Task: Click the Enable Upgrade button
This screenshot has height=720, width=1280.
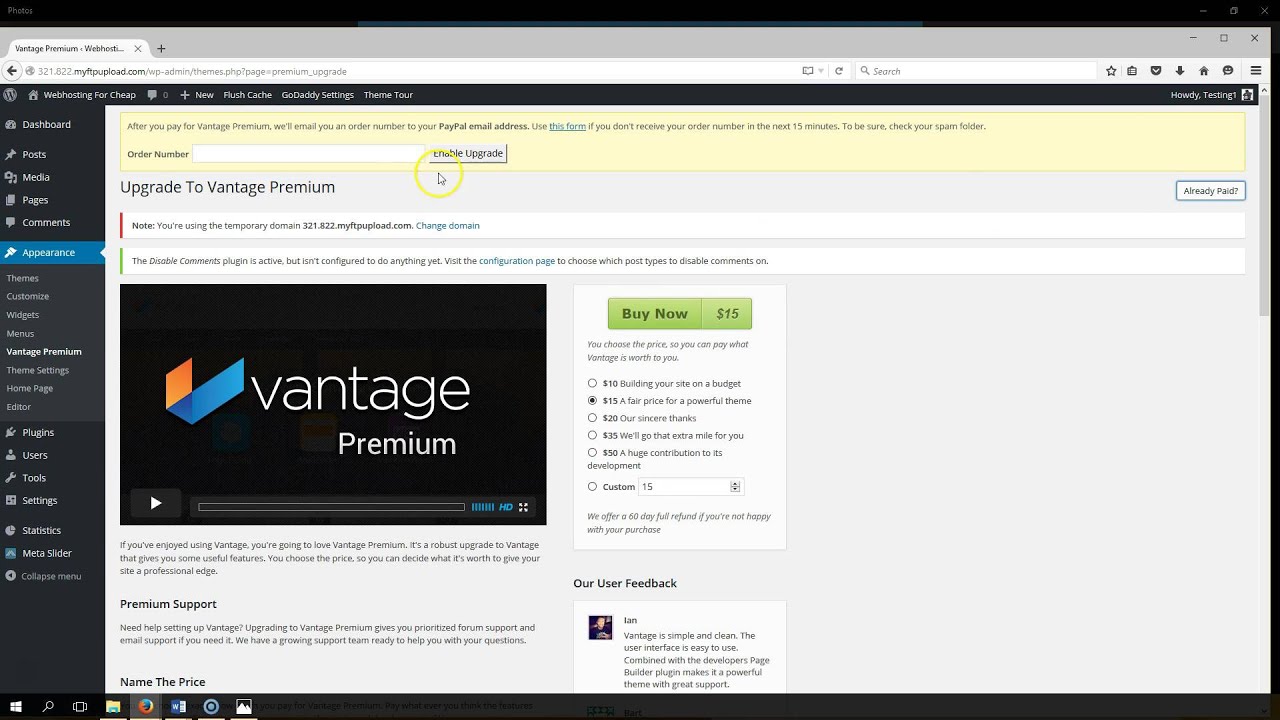Action: pyautogui.click(x=468, y=153)
